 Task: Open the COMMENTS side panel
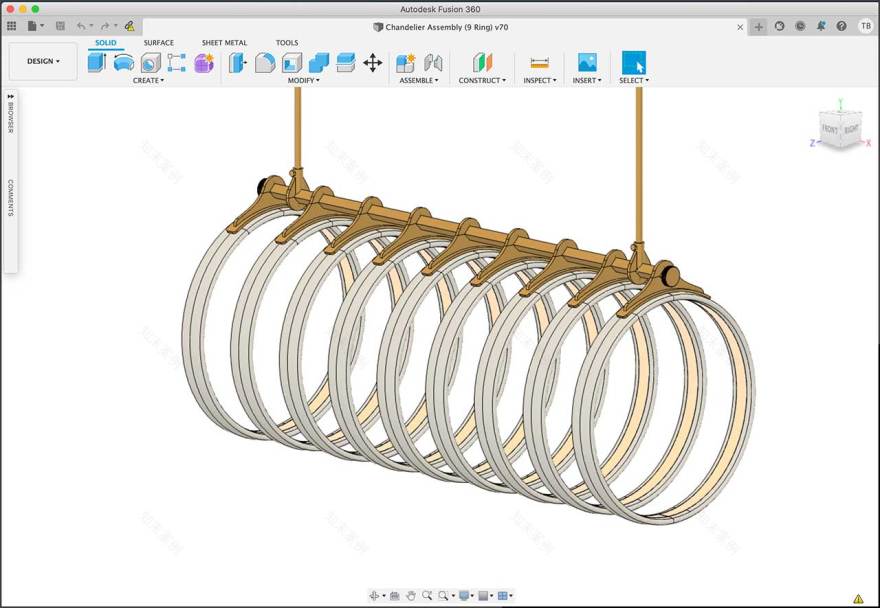point(10,198)
